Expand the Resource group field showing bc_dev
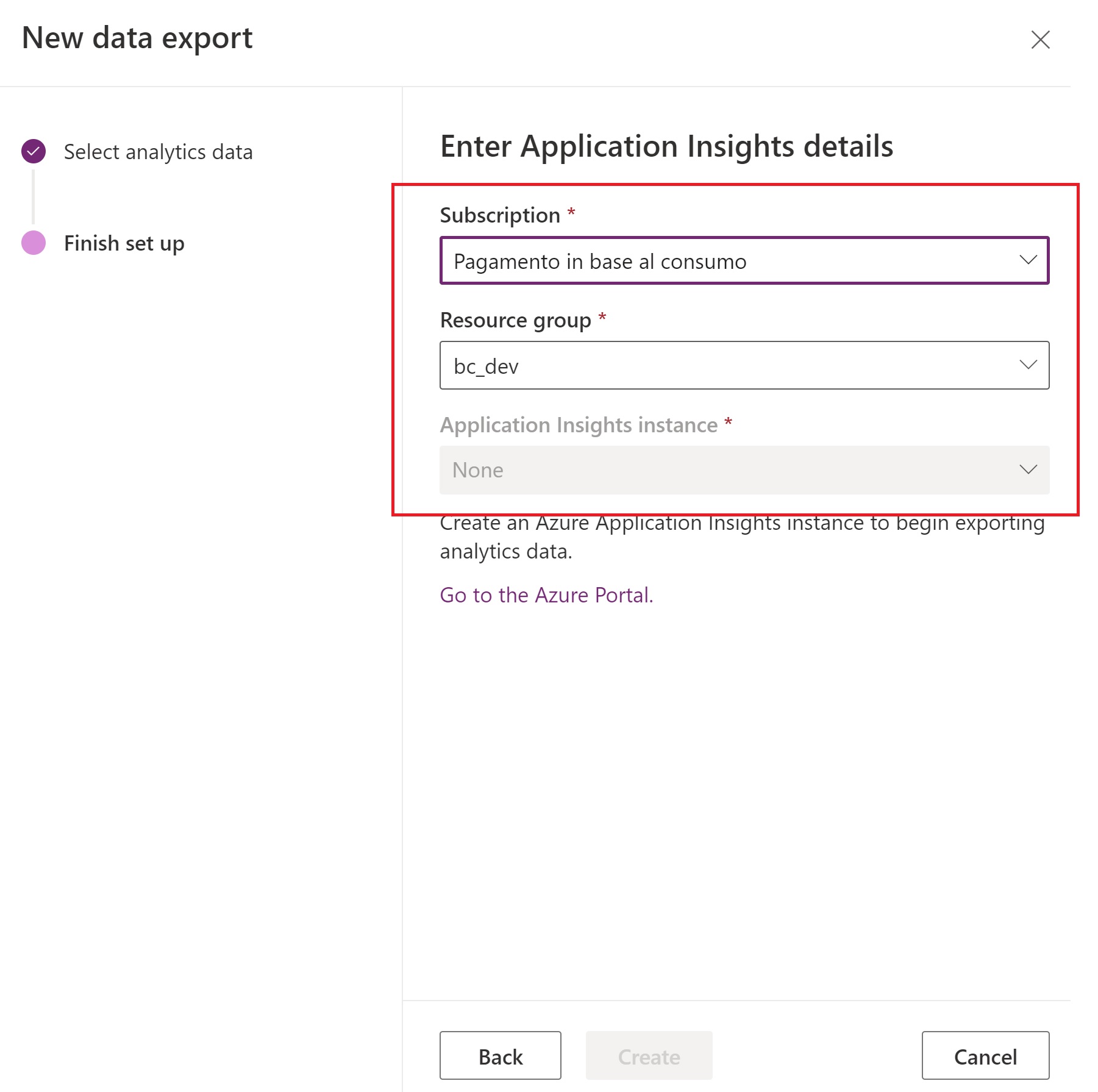Viewport: 1098px width, 1092px height. coord(732,366)
